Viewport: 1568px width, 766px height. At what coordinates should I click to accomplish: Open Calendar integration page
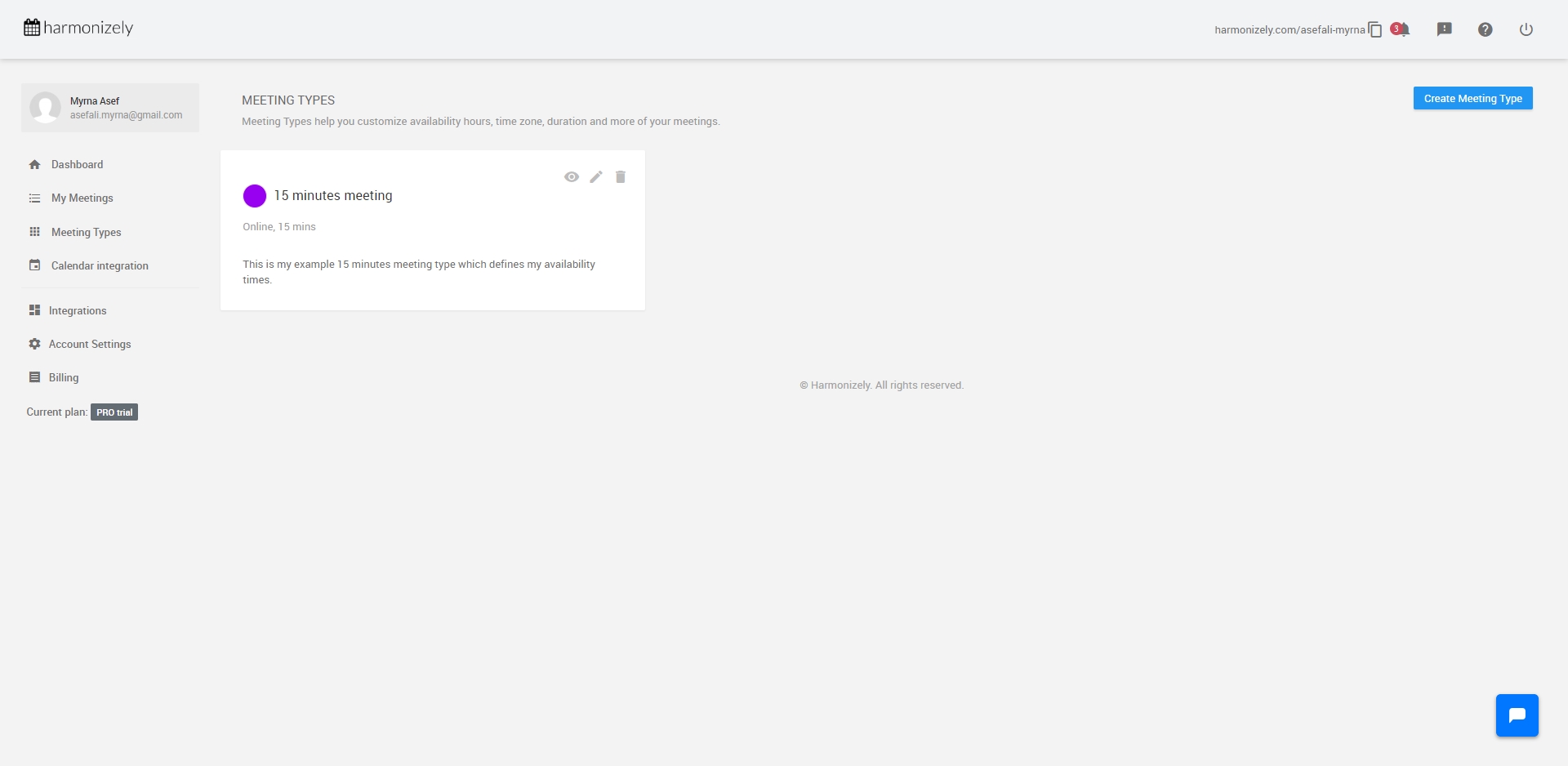pos(100,266)
